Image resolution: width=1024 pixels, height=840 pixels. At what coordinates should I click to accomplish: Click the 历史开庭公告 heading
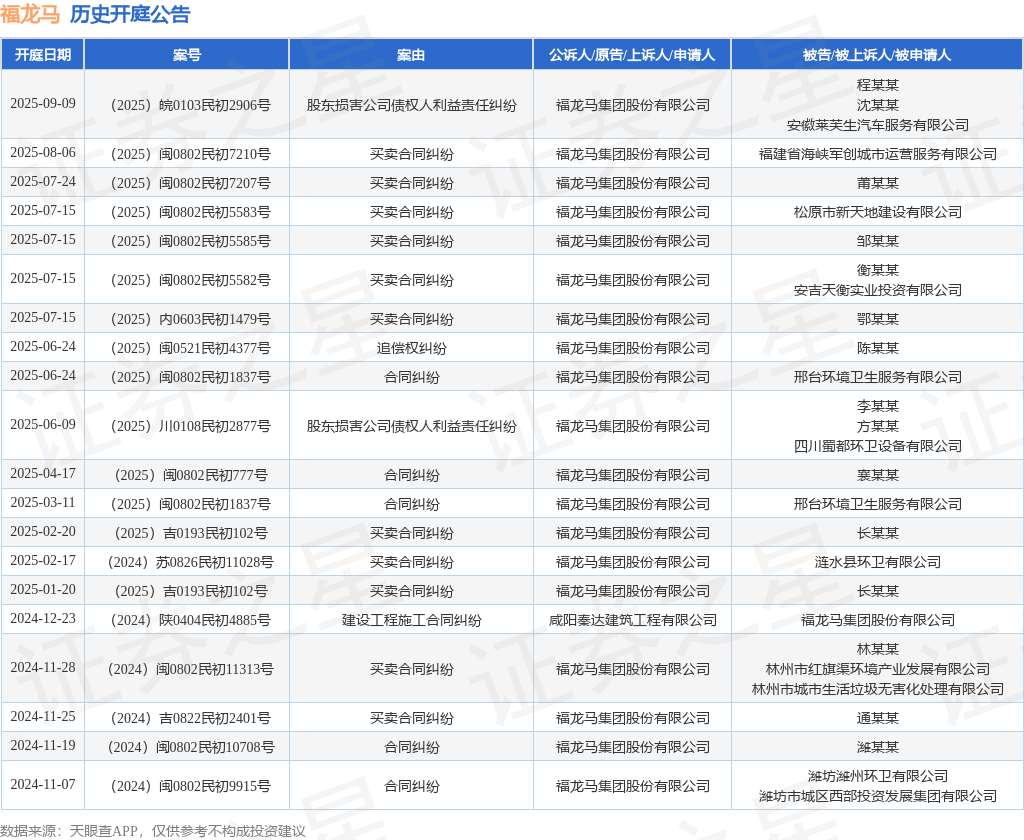coord(129,14)
